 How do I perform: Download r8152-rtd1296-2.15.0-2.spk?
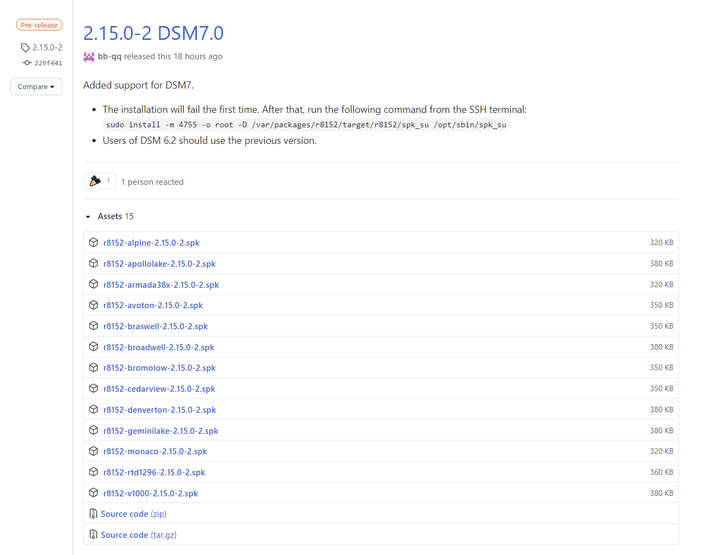[x=154, y=472]
